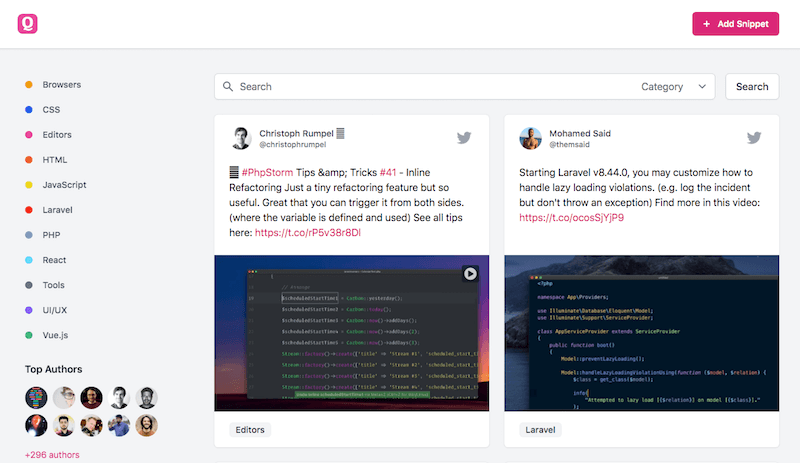Select the CSS category

[x=51, y=110]
